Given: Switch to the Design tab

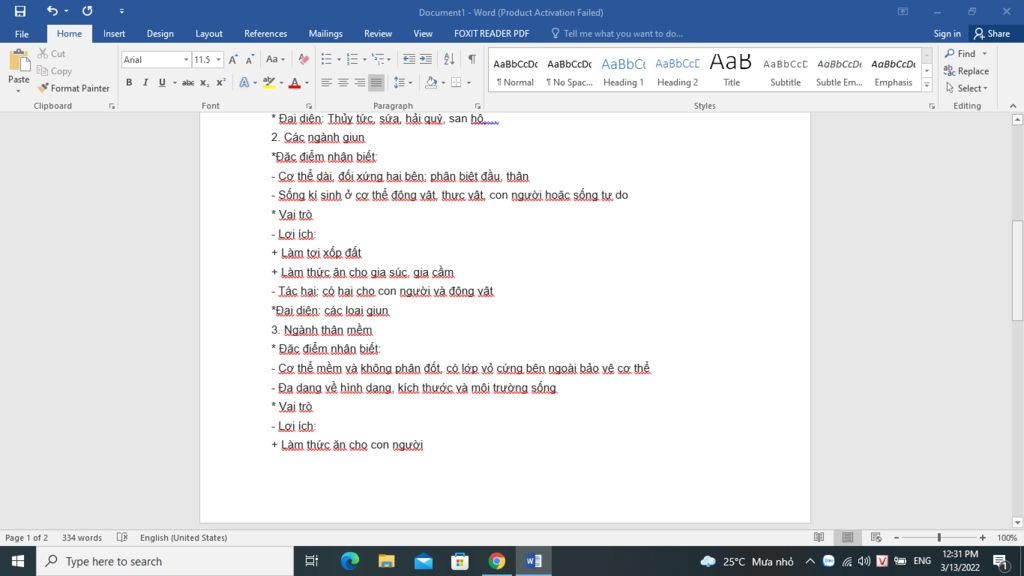Looking at the screenshot, I should pos(160,34).
